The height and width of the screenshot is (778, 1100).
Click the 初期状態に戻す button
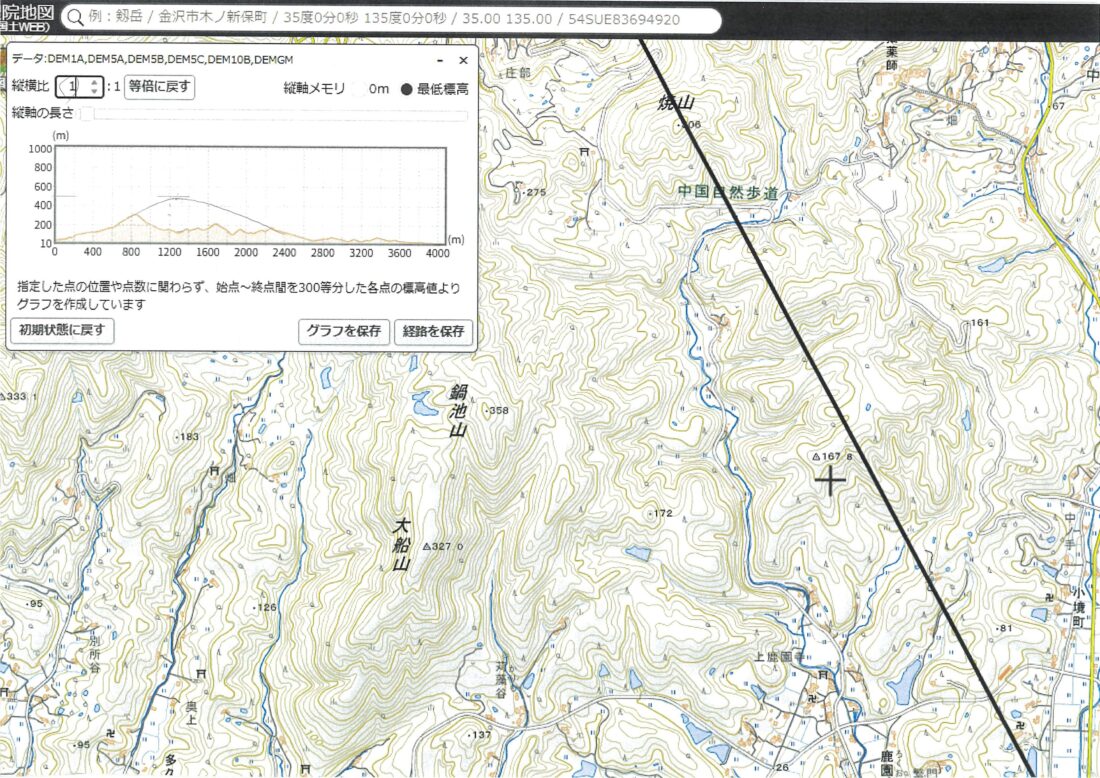point(62,330)
